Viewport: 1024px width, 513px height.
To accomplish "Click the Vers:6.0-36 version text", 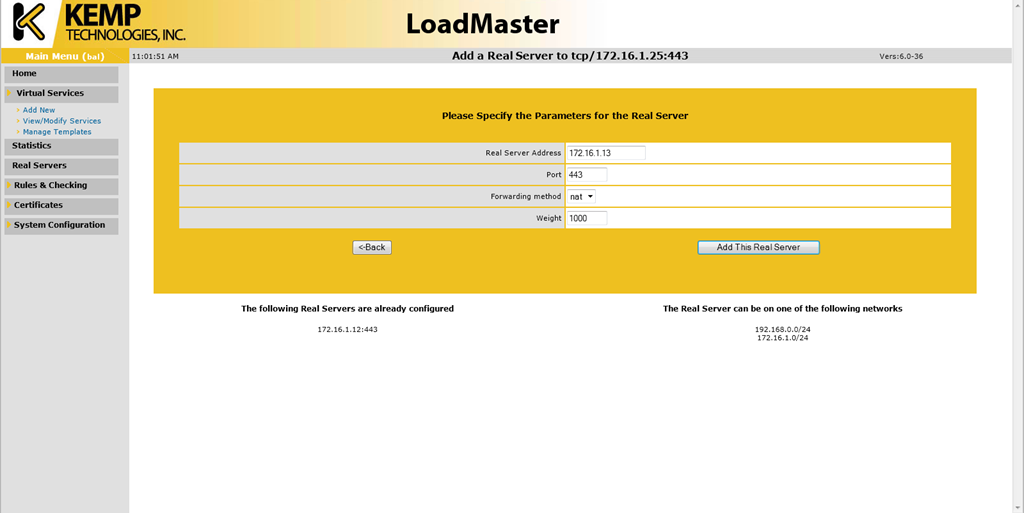I will tap(901, 57).
